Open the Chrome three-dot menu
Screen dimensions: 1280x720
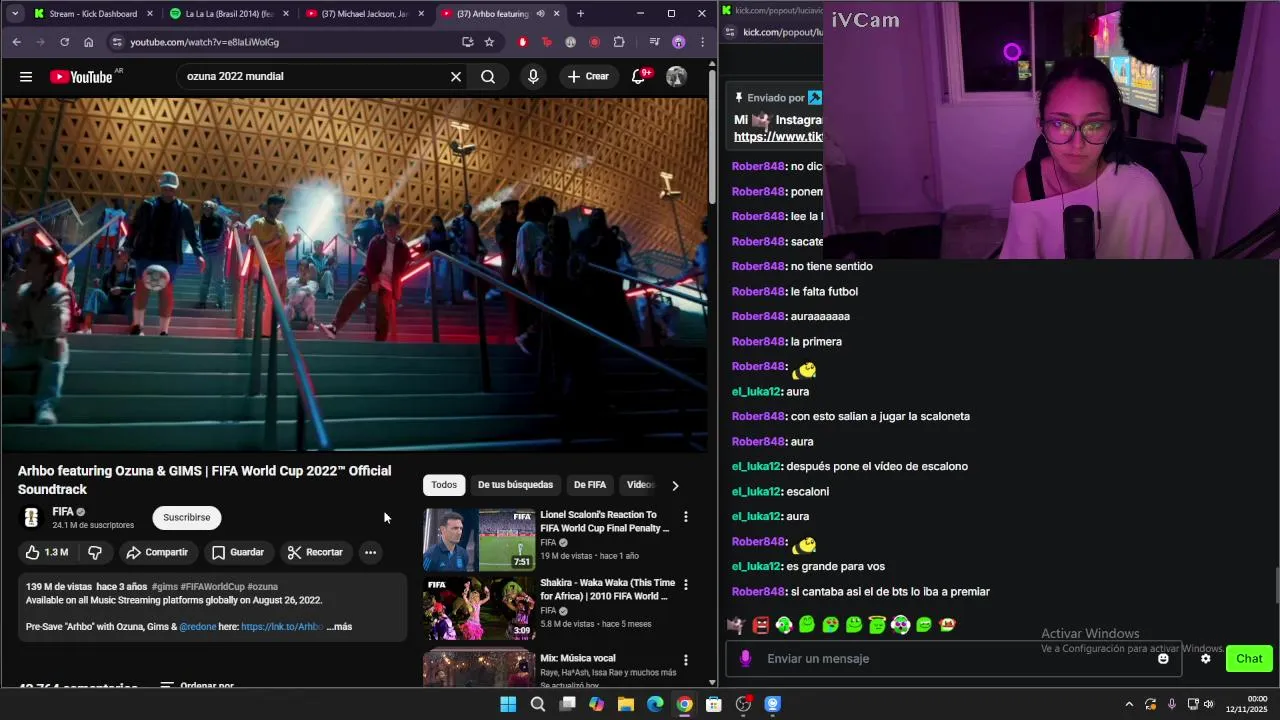702,42
